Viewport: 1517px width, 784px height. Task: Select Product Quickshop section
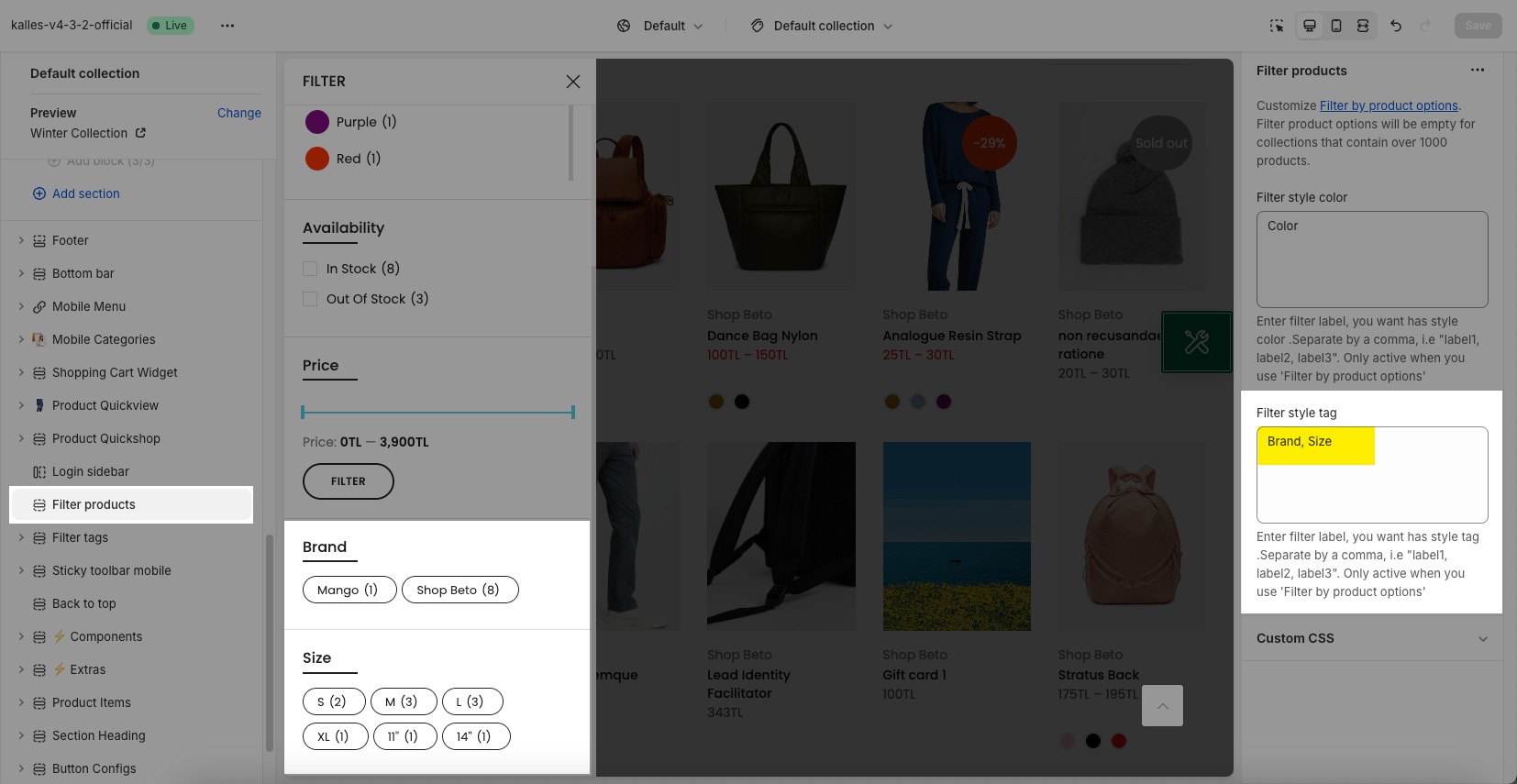(131, 438)
